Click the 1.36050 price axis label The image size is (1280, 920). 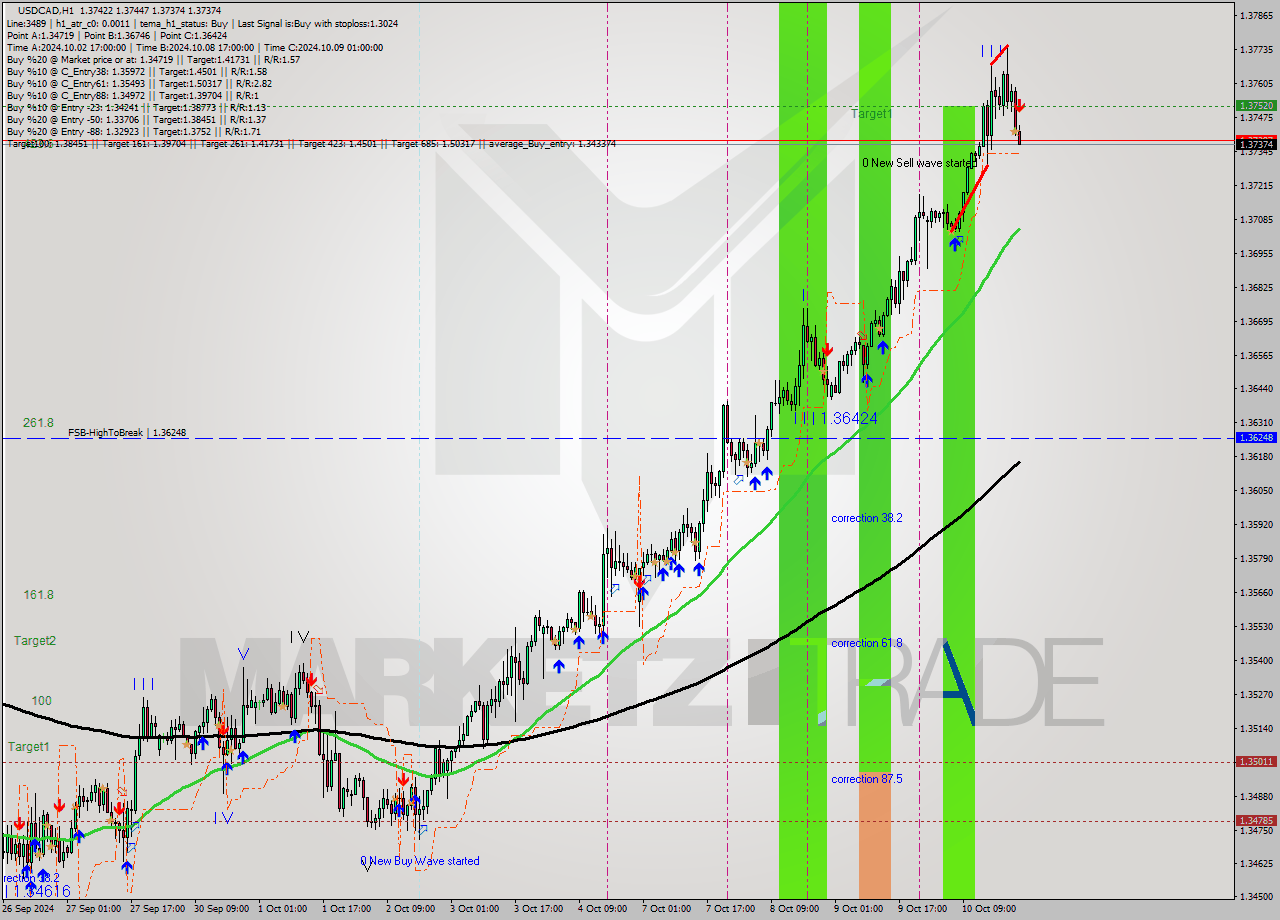[x=1256, y=490]
